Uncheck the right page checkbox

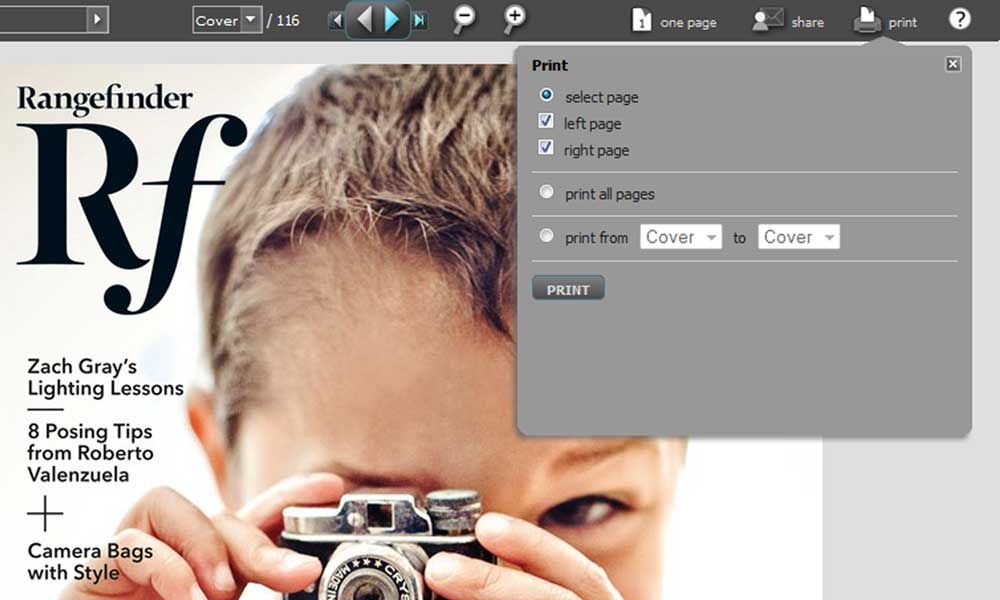(x=546, y=148)
